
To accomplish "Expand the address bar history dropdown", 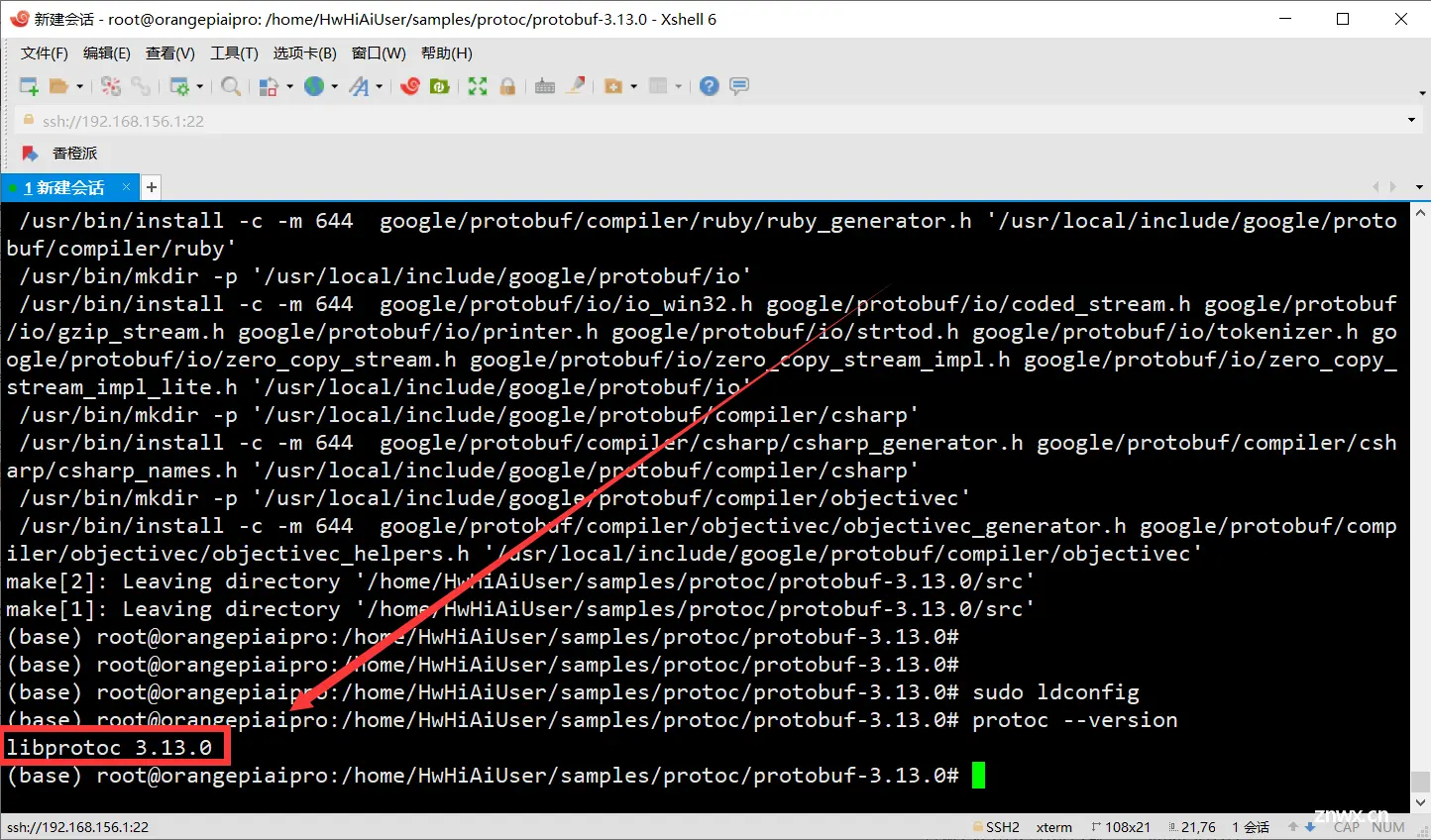I will [1412, 121].
